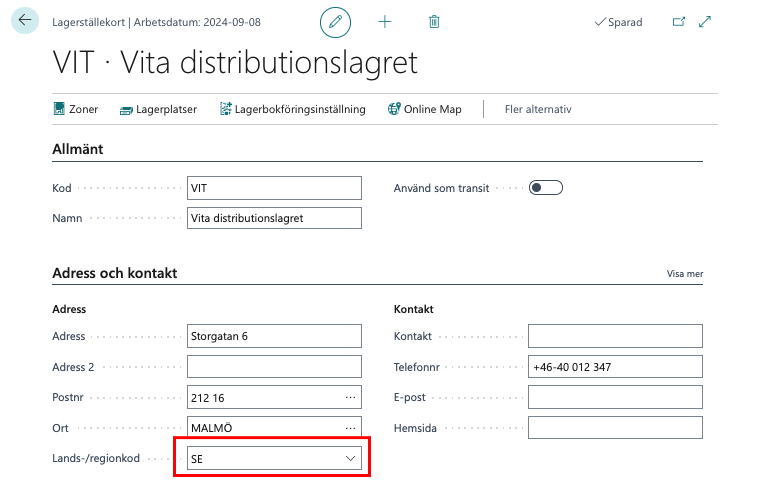This screenshot has width=763, height=481.
Task: Toggle the Använd som transit switch
Action: [x=546, y=187]
